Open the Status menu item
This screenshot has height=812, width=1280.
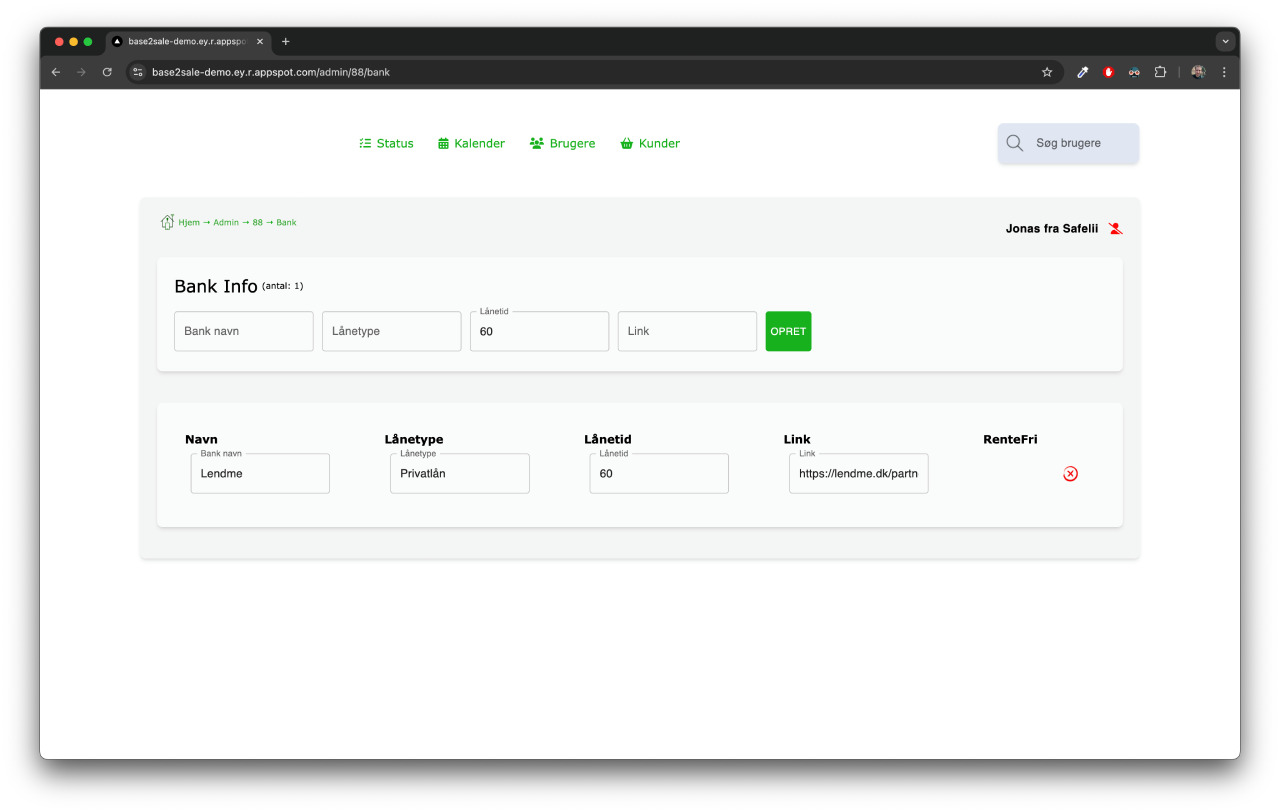click(x=386, y=143)
